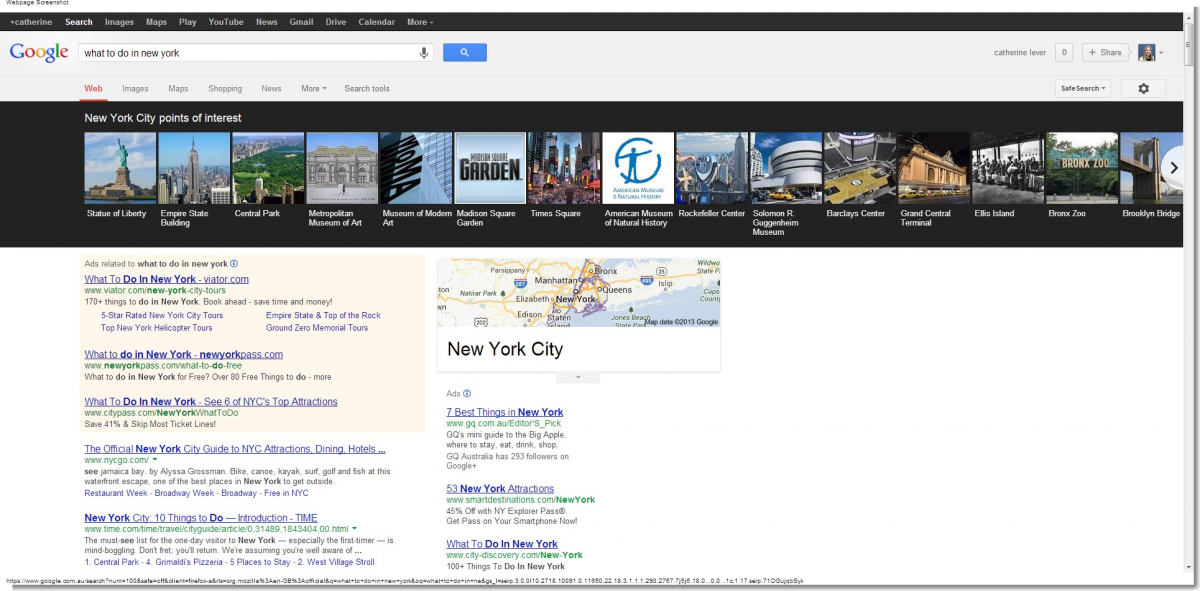The width and height of the screenshot is (1200, 591).
Task: Open the "7 Best Things in New York" ad
Action: (505, 412)
